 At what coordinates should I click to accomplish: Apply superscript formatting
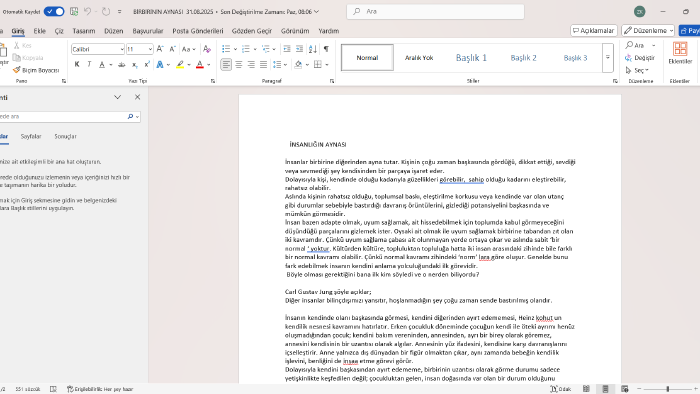146,65
